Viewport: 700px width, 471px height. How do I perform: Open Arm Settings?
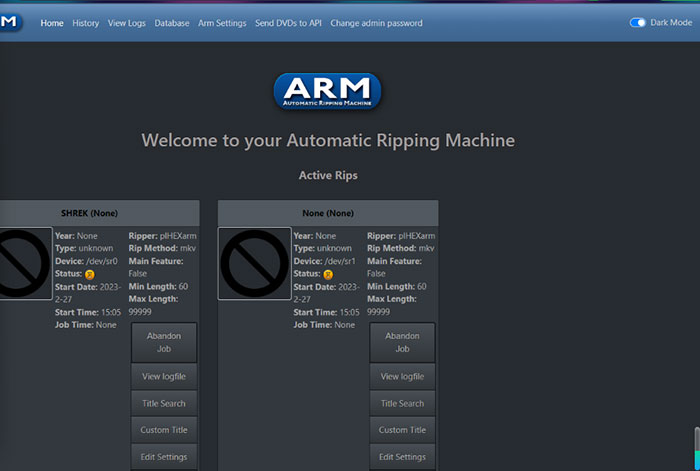click(222, 23)
